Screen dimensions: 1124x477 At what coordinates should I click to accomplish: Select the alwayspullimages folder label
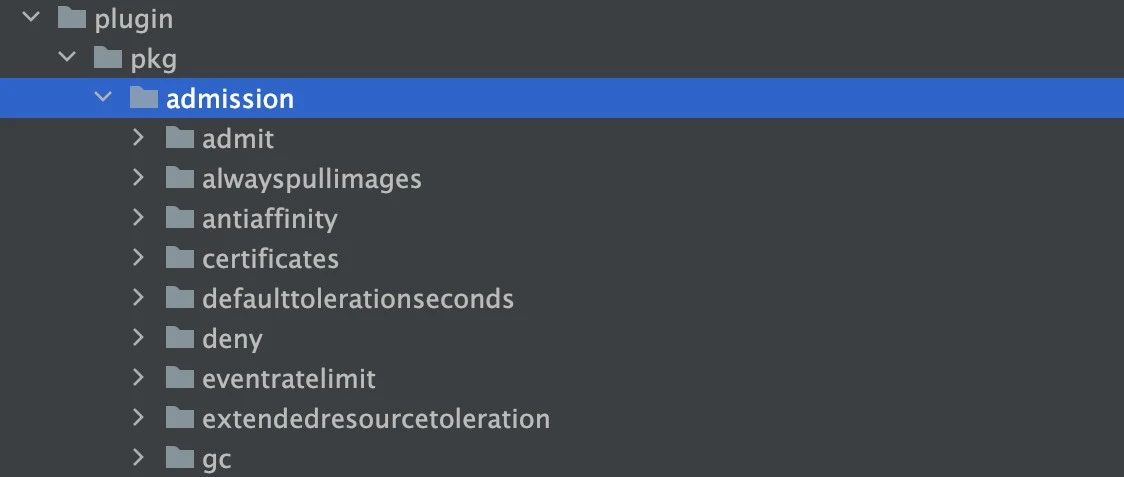click(x=312, y=179)
